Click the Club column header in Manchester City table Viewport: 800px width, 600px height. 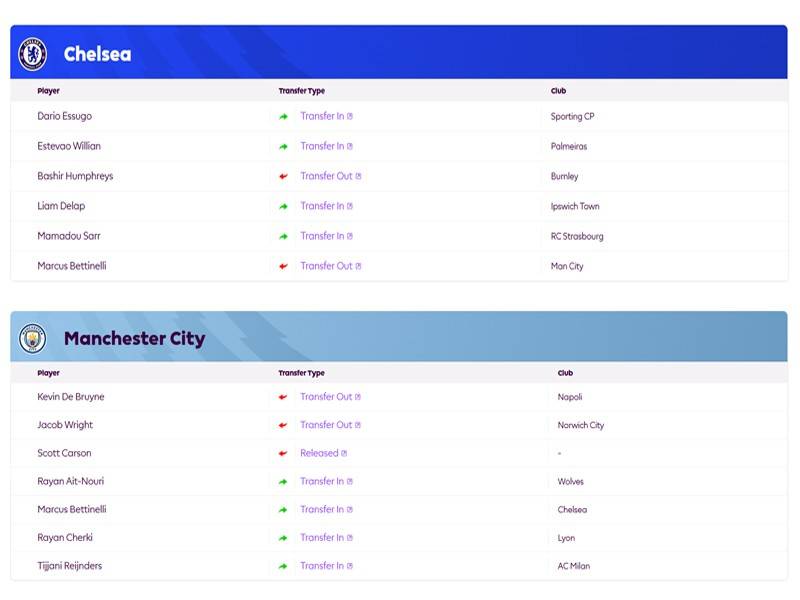pos(565,373)
